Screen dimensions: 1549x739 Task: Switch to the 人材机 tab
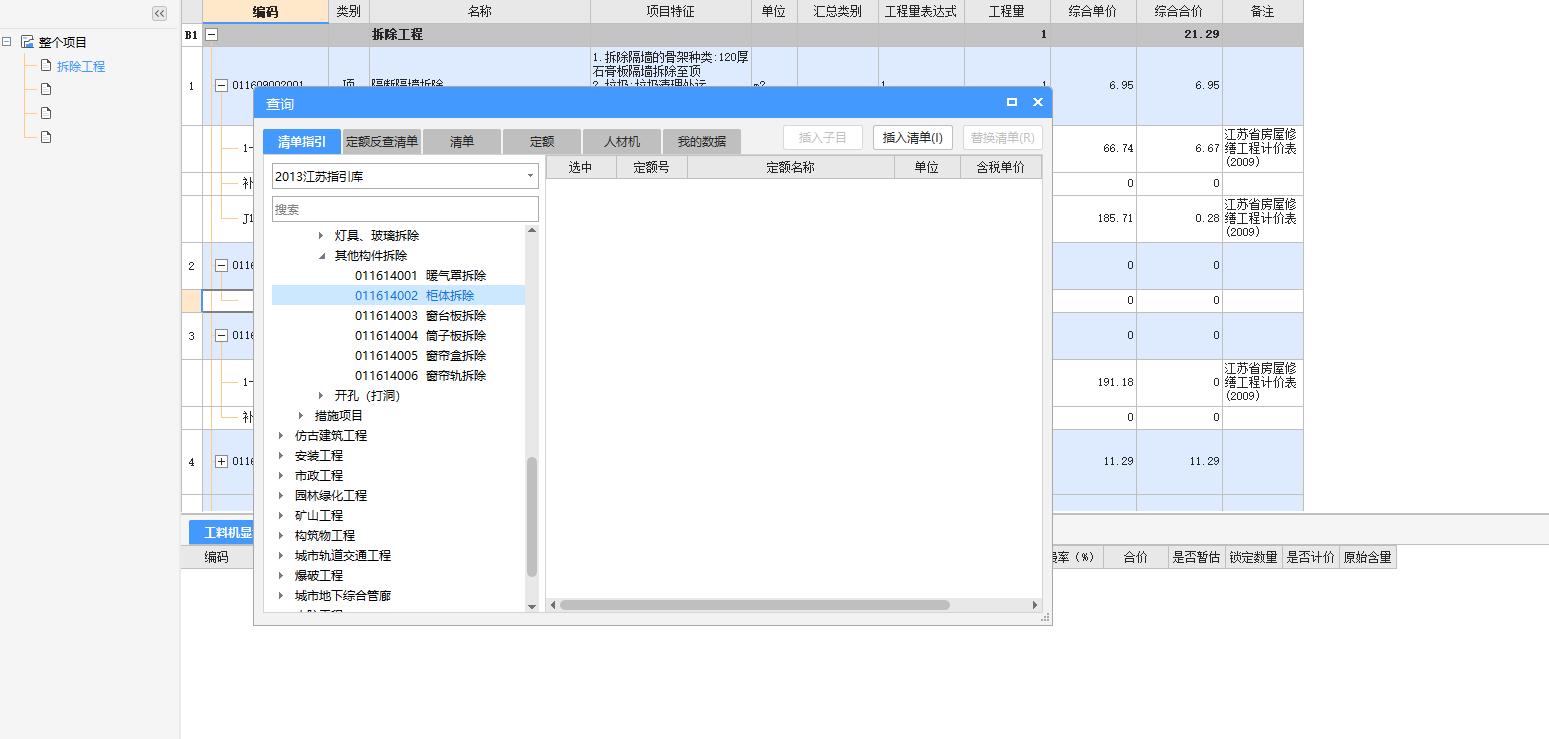click(x=622, y=142)
